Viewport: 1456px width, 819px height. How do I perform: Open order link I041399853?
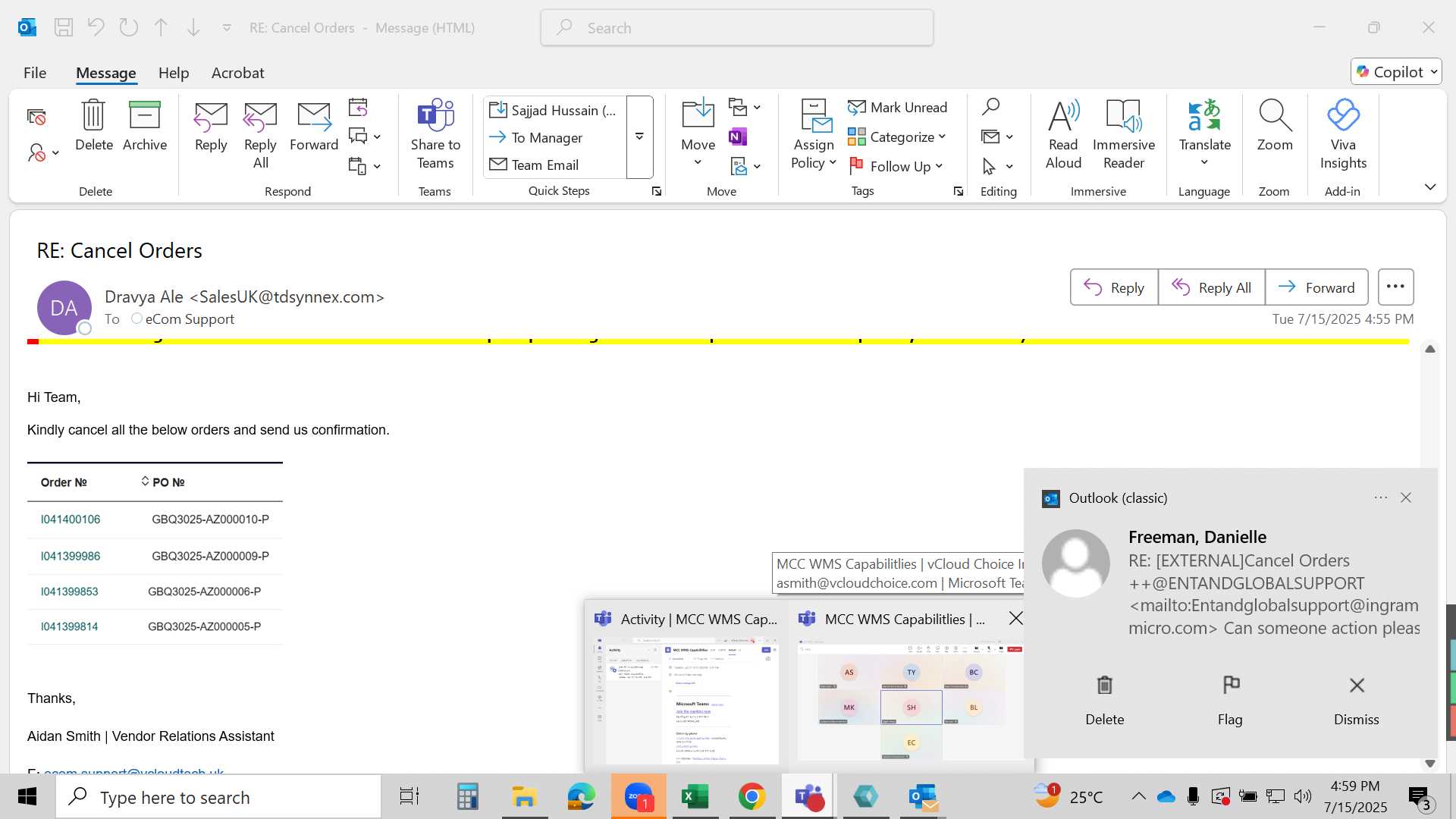70,591
